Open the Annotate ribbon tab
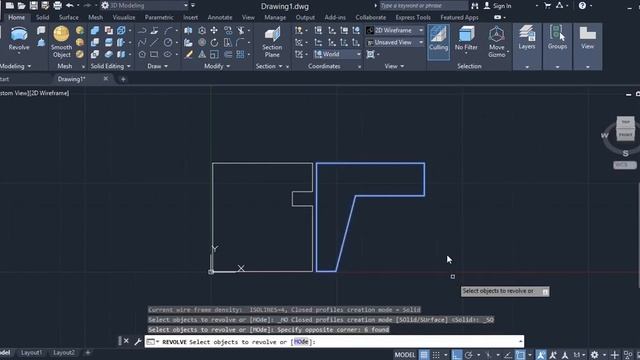Image resolution: width=640 pixels, height=360 pixels. tap(220, 18)
